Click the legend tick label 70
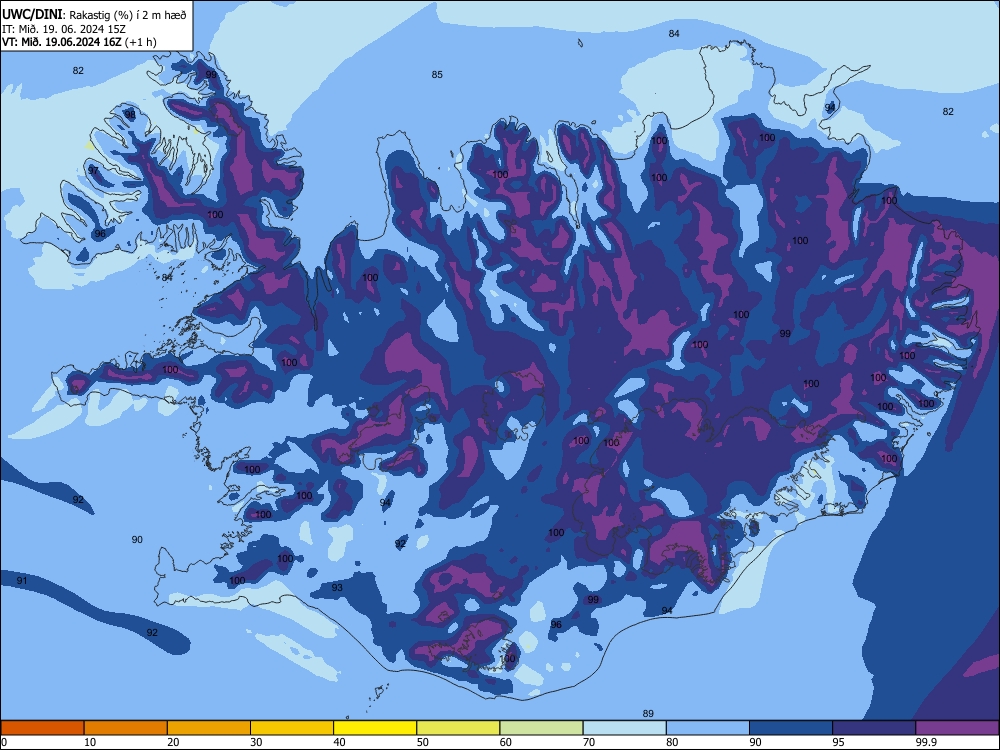The width and height of the screenshot is (1000, 750). point(589,742)
